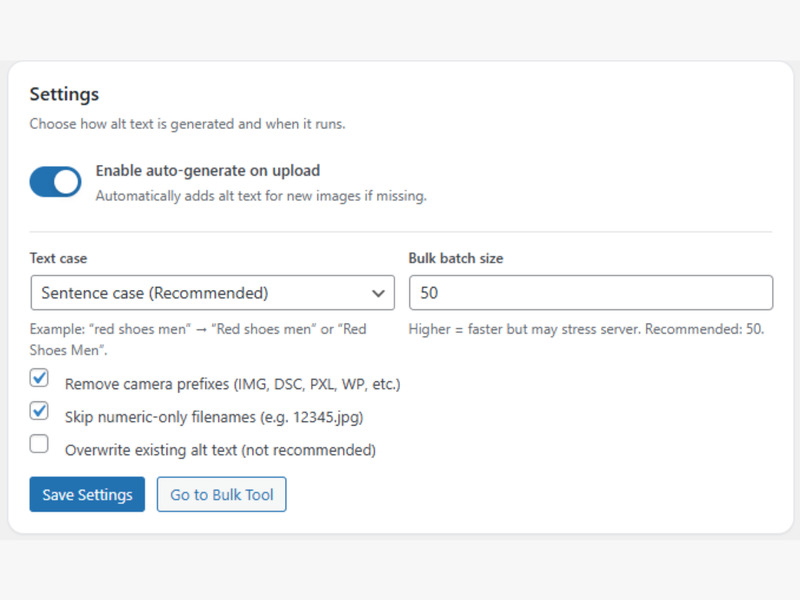The image size is (800, 600).
Task: Click 'Remove camera prefixes' label text
Action: coord(233,384)
